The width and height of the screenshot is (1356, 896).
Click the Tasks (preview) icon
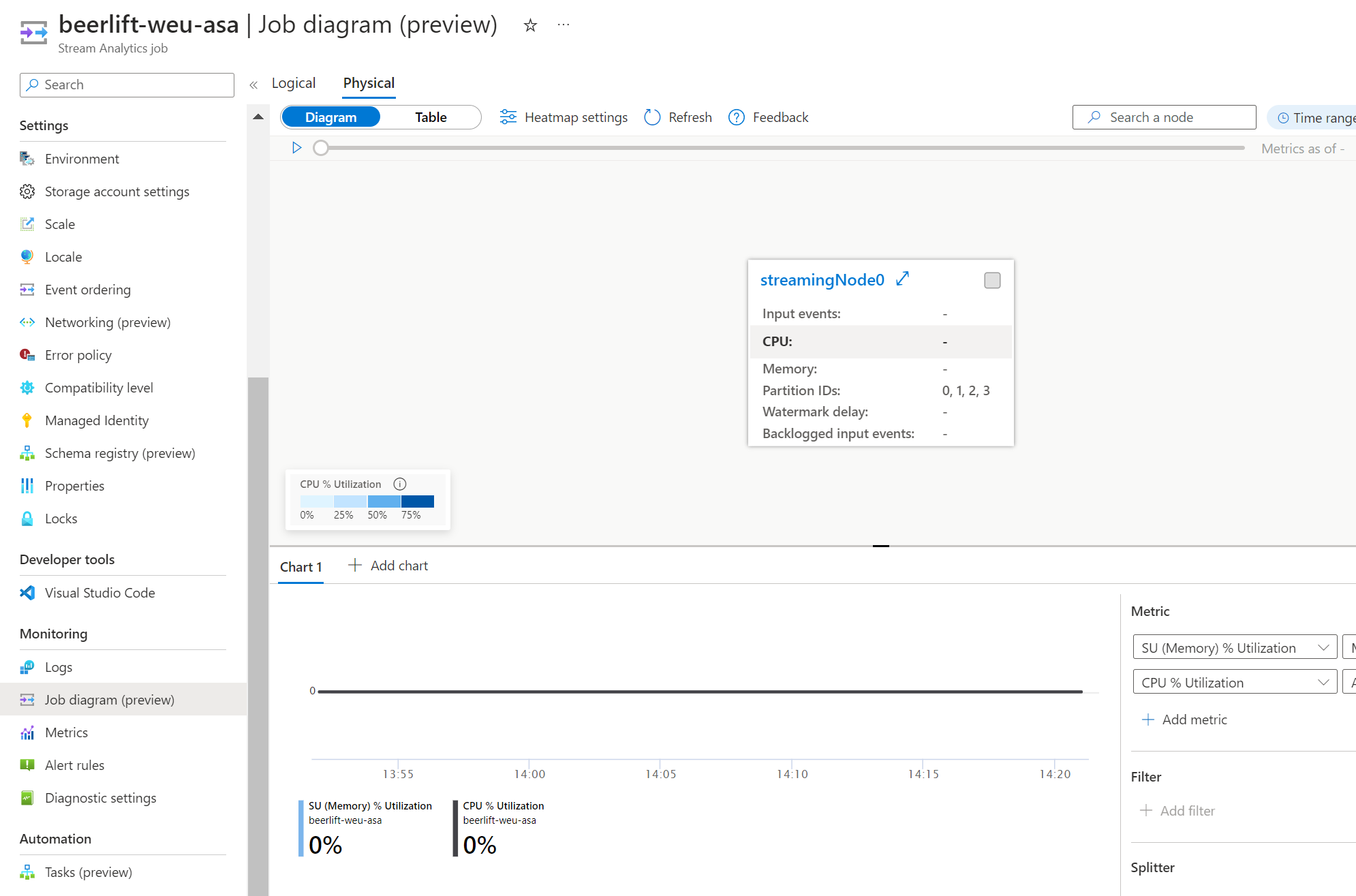click(27, 872)
